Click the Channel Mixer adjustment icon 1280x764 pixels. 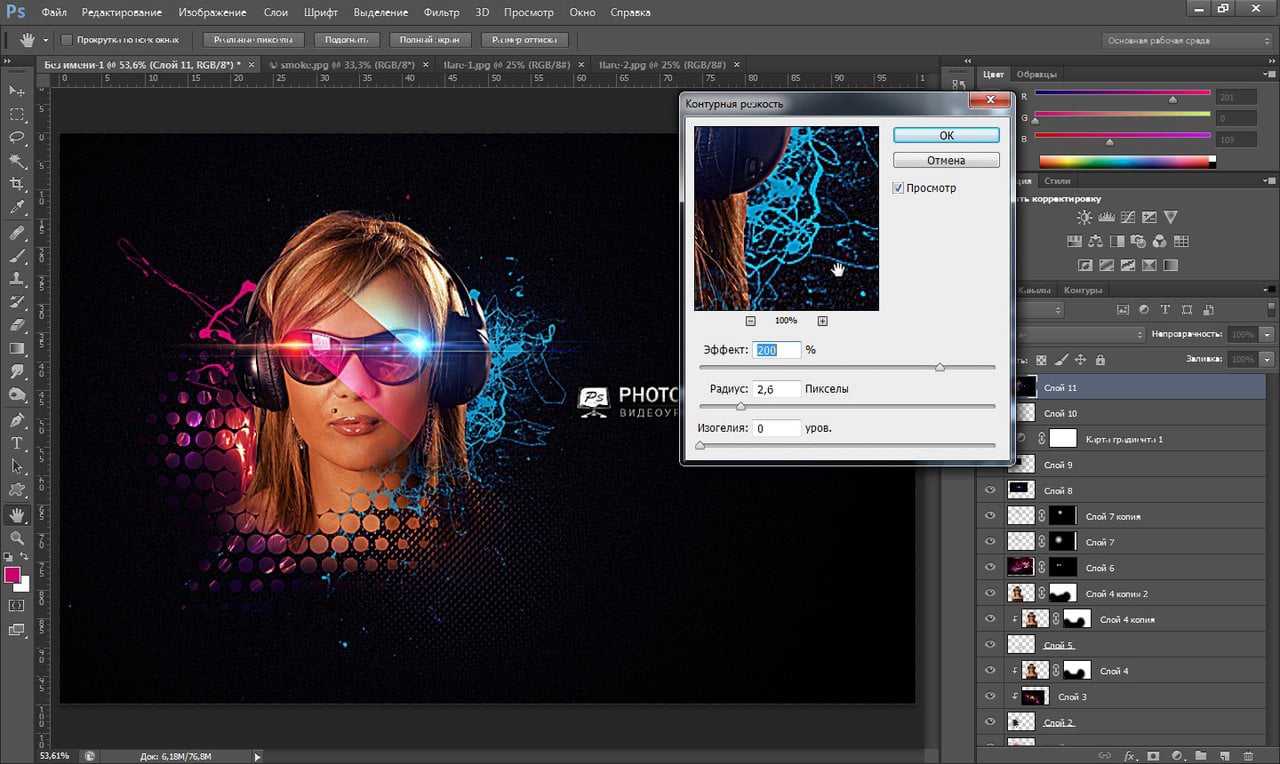pos(1159,241)
